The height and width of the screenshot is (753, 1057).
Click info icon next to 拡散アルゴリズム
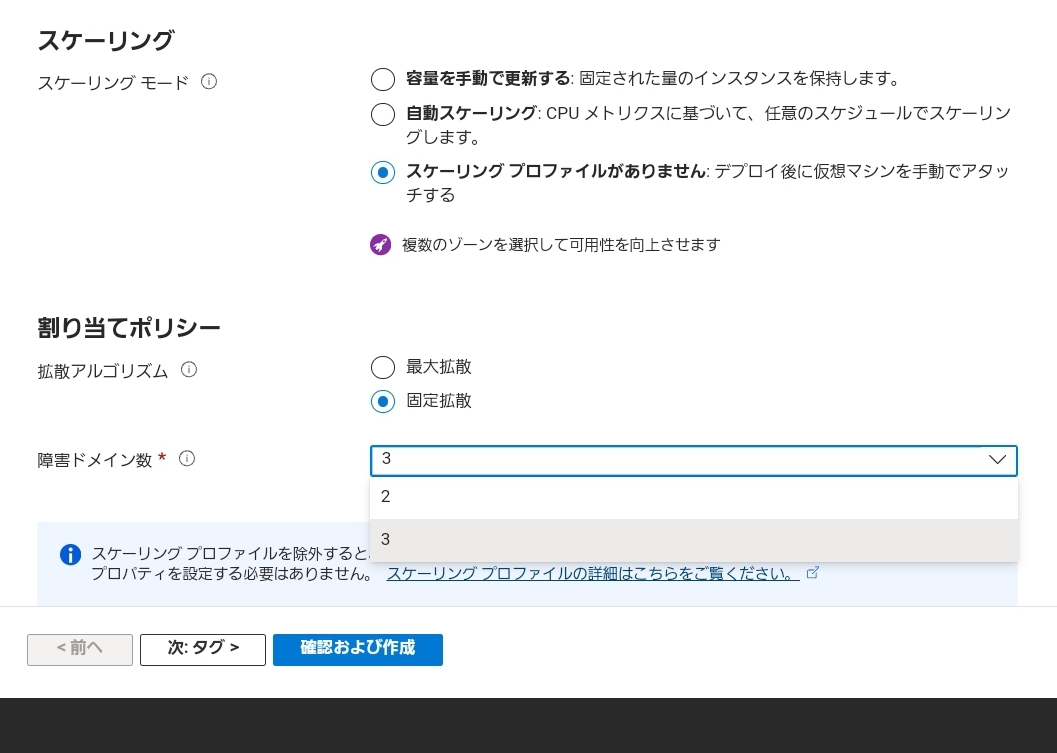pyautogui.click(x=189, y=370)
